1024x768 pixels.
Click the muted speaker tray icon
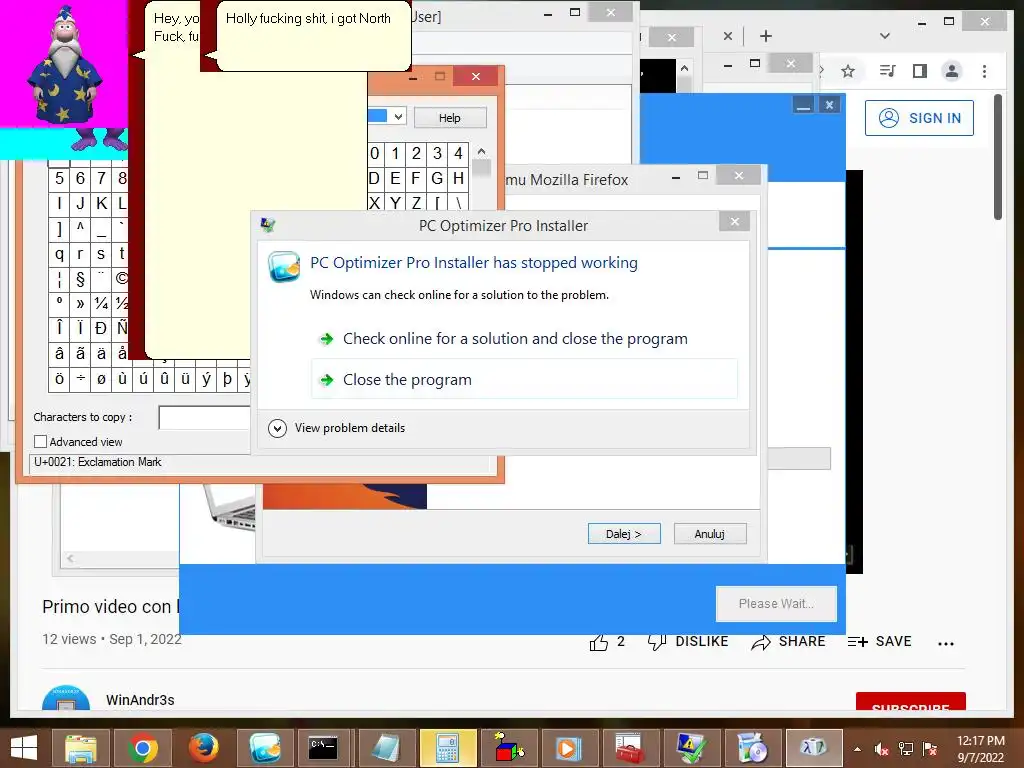882,749
